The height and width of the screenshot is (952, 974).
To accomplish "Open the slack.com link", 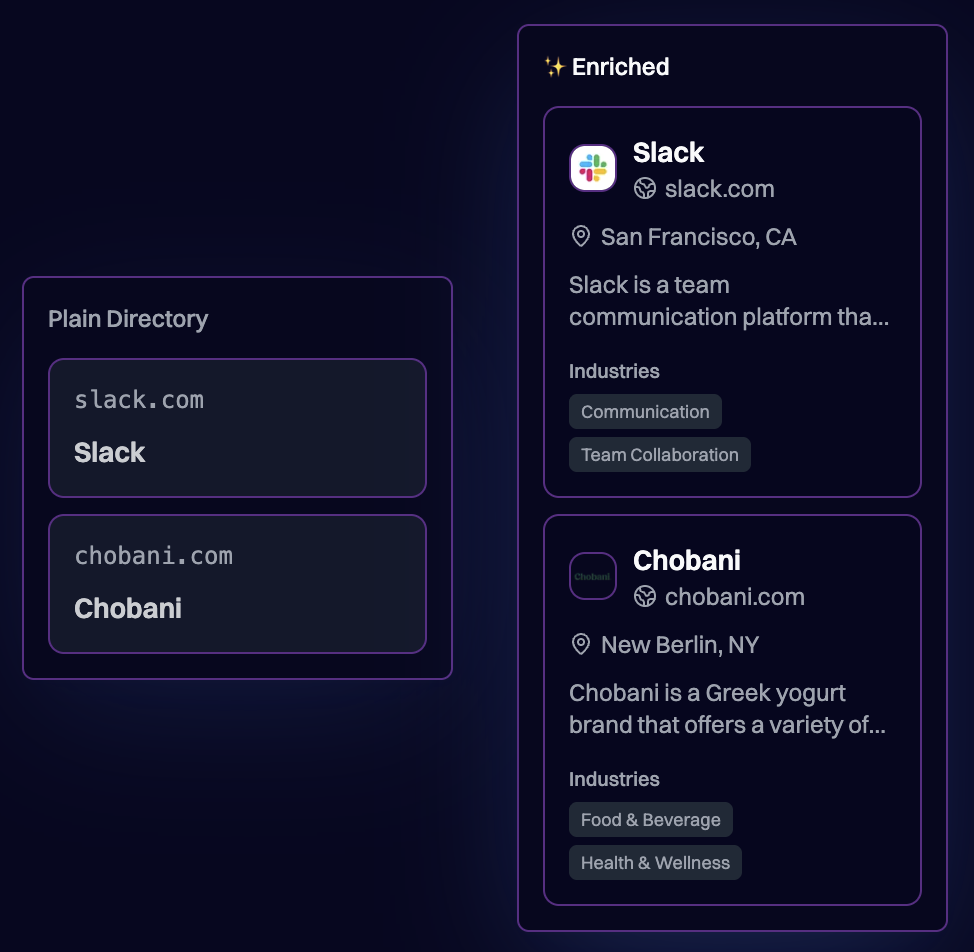I will tap(718, 188).
